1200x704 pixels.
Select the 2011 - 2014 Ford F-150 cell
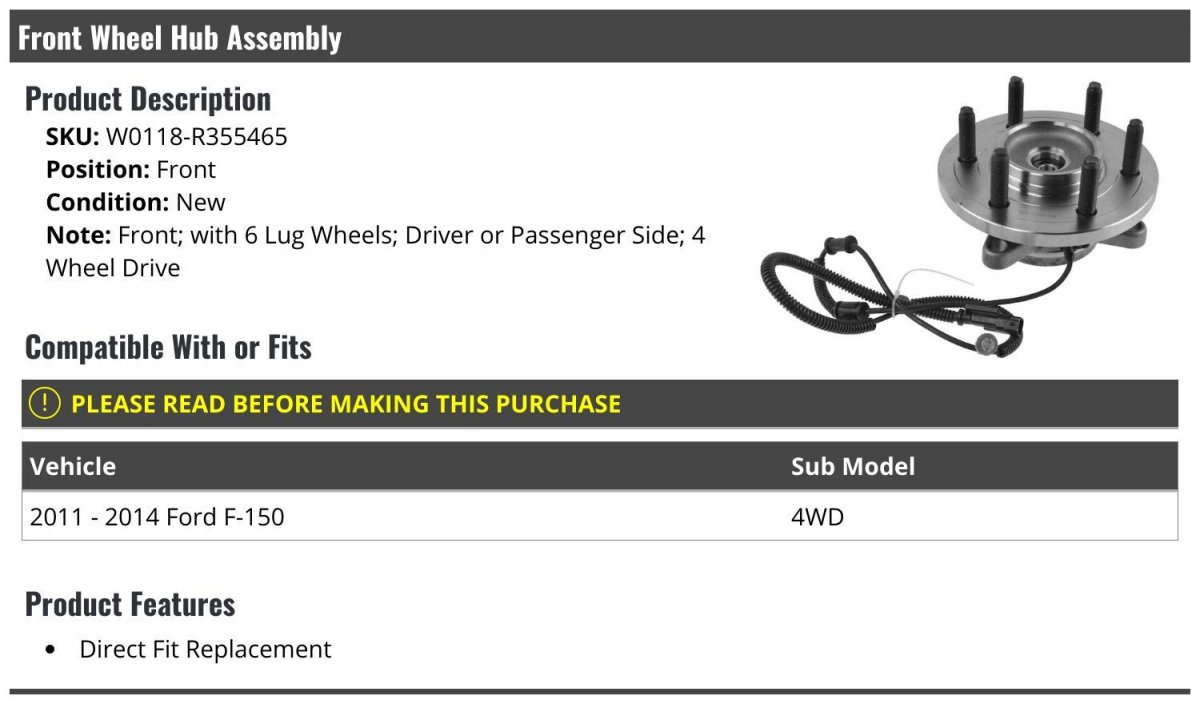pyautogui.click(x=157, y=517)
